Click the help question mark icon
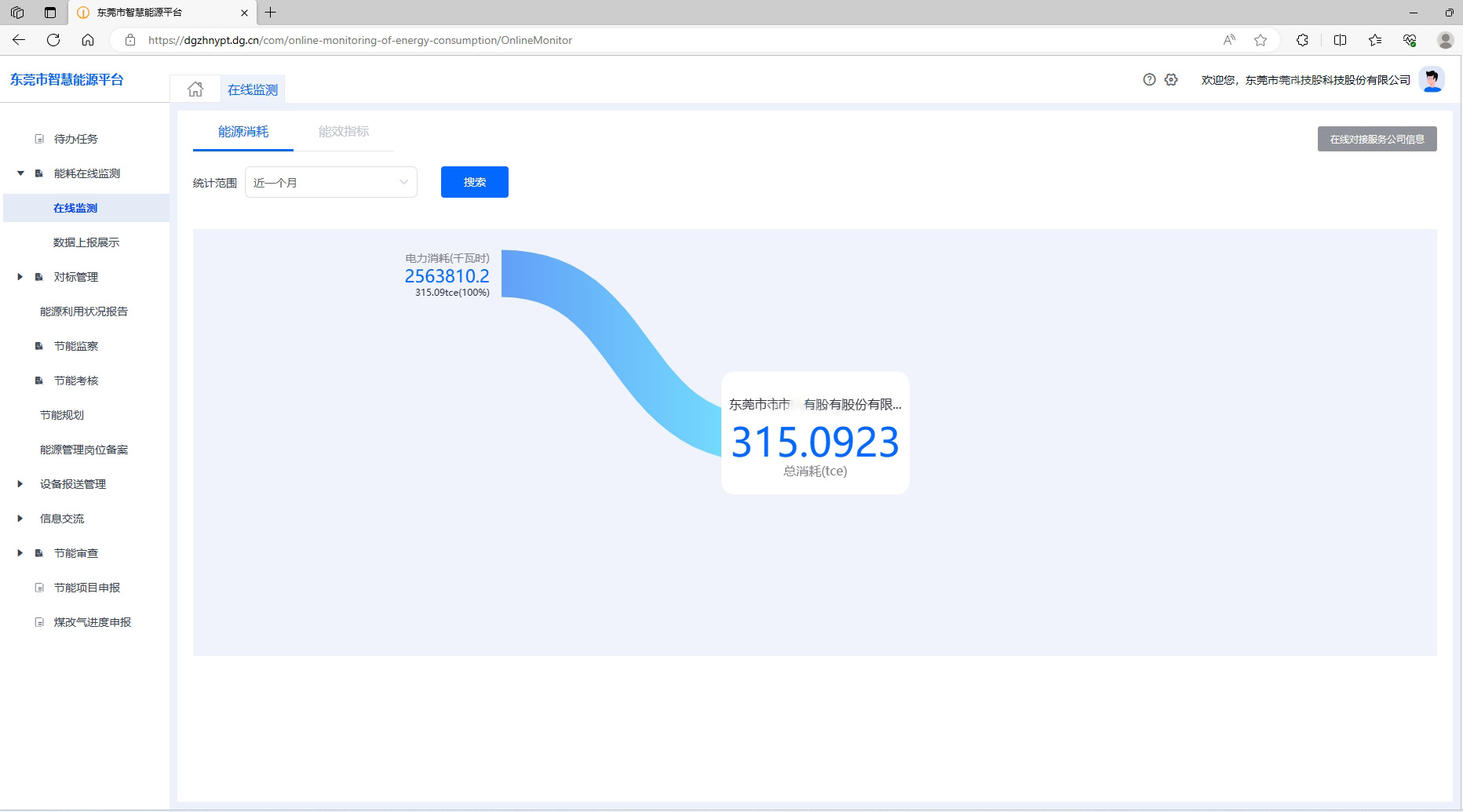The width and height of the screenshot is (1463, 812). pyautogui.click(x=1149, y=79)
